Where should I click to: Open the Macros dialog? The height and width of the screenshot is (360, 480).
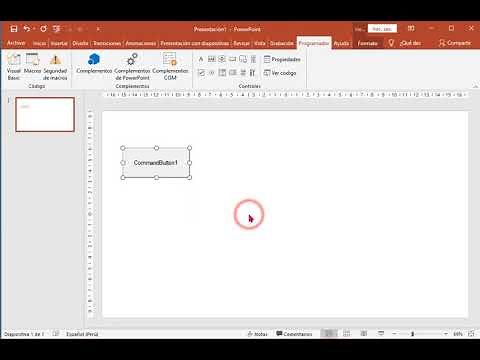click(32, 63)
